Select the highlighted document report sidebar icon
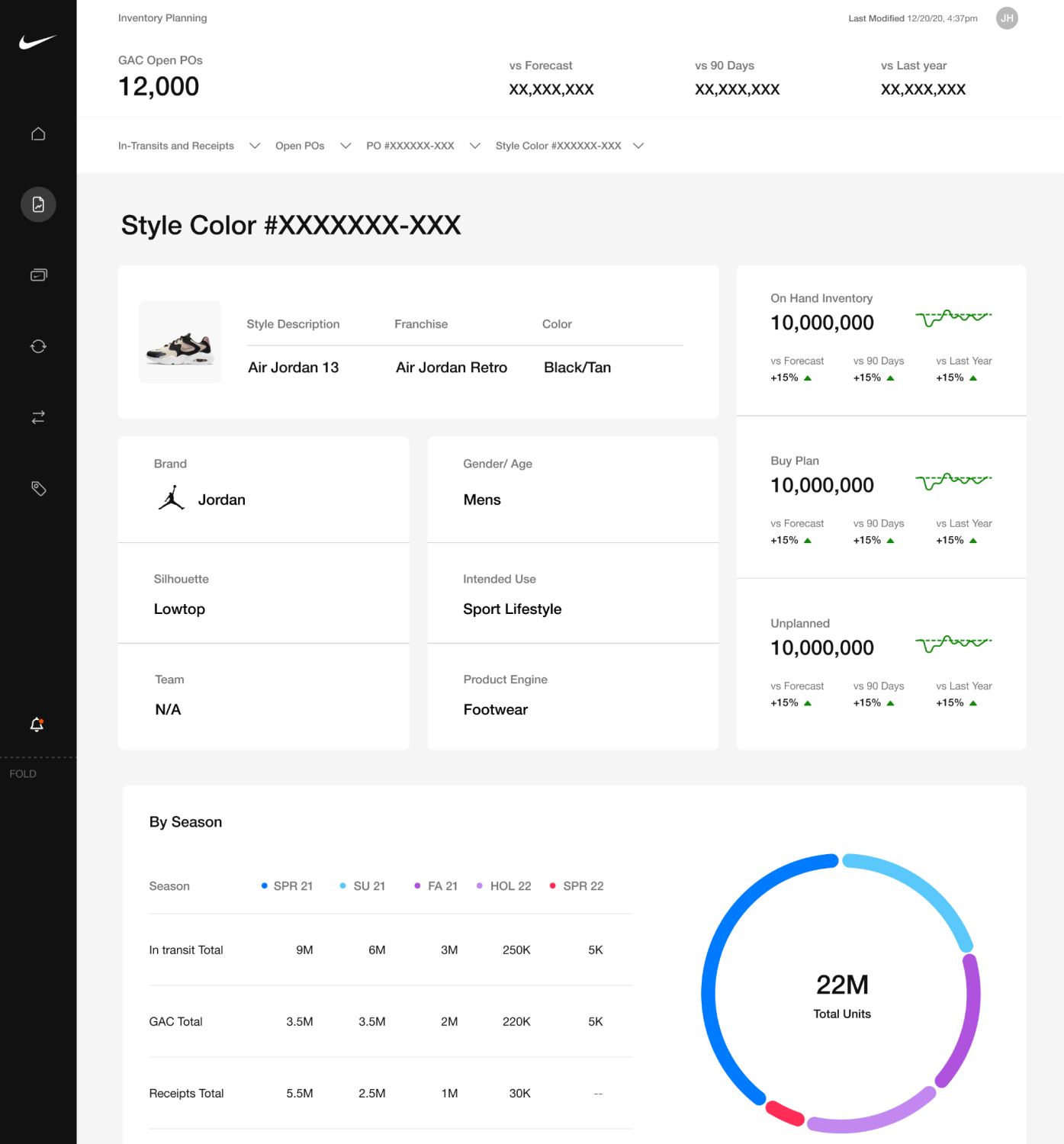Screen dimensions: 1064x1144 pyautogui.click(x=38, y=204)
